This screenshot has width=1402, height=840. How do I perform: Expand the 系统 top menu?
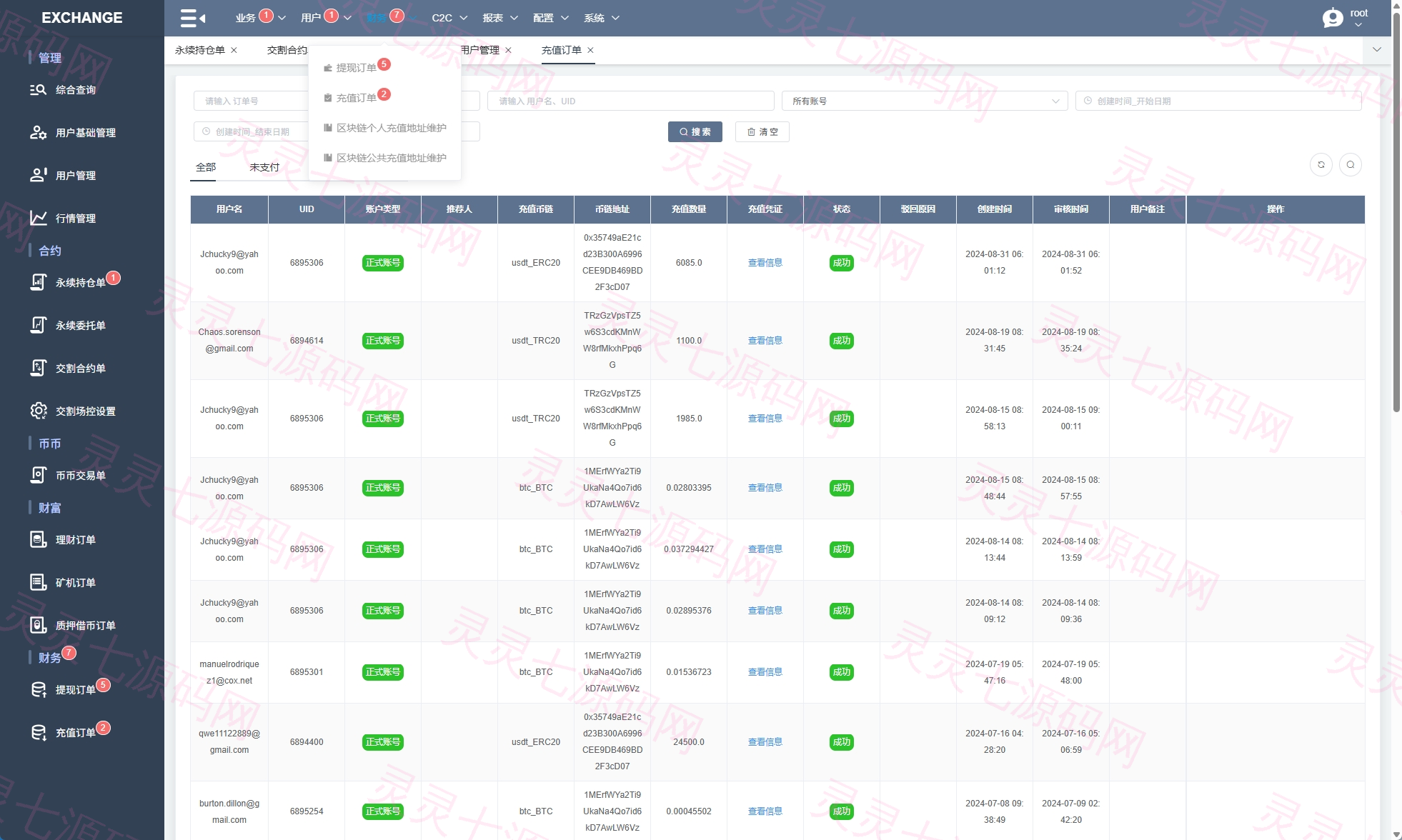[602, 18]
